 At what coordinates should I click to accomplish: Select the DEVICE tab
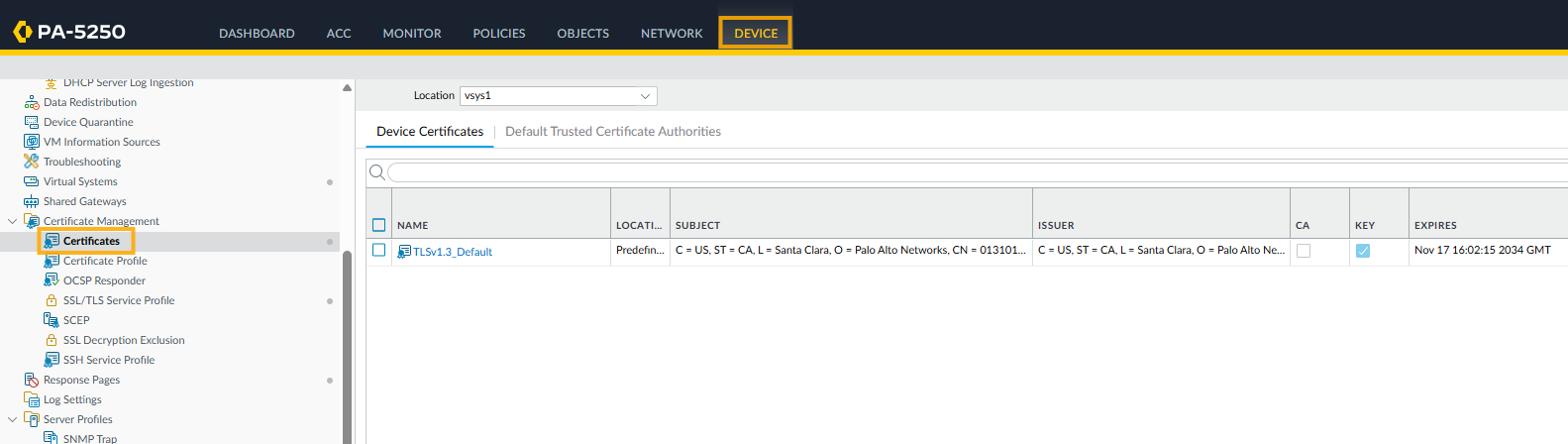click(x=756, y=33)
